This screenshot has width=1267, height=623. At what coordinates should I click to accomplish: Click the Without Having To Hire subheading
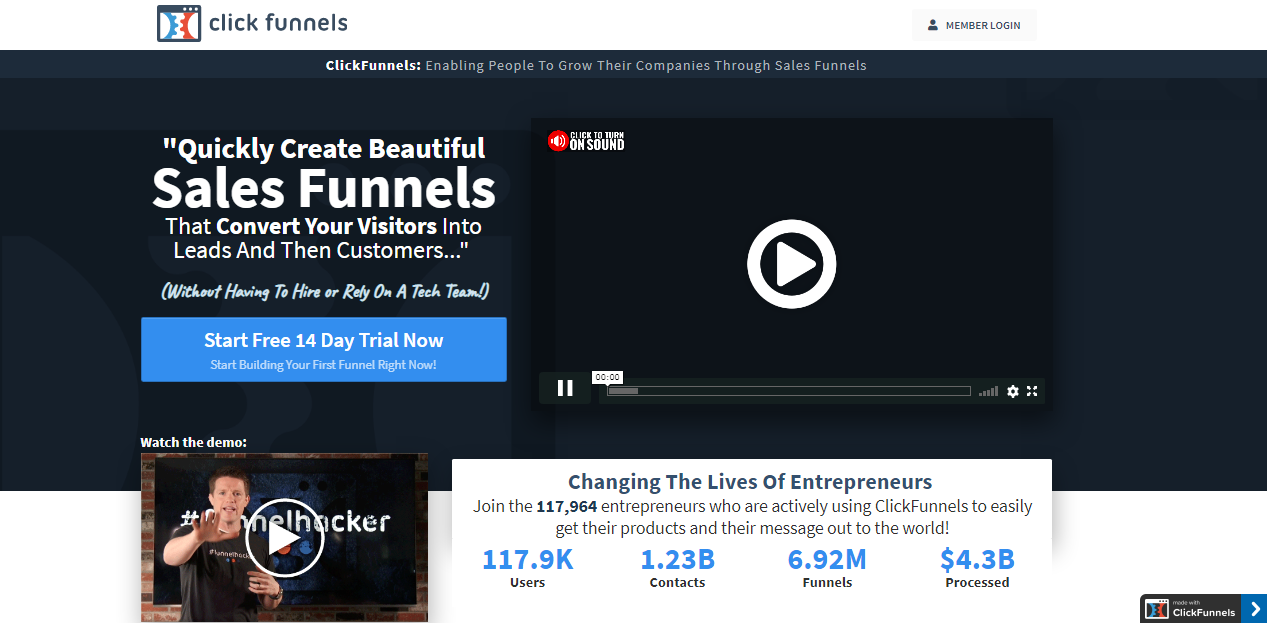coord(325,292)
